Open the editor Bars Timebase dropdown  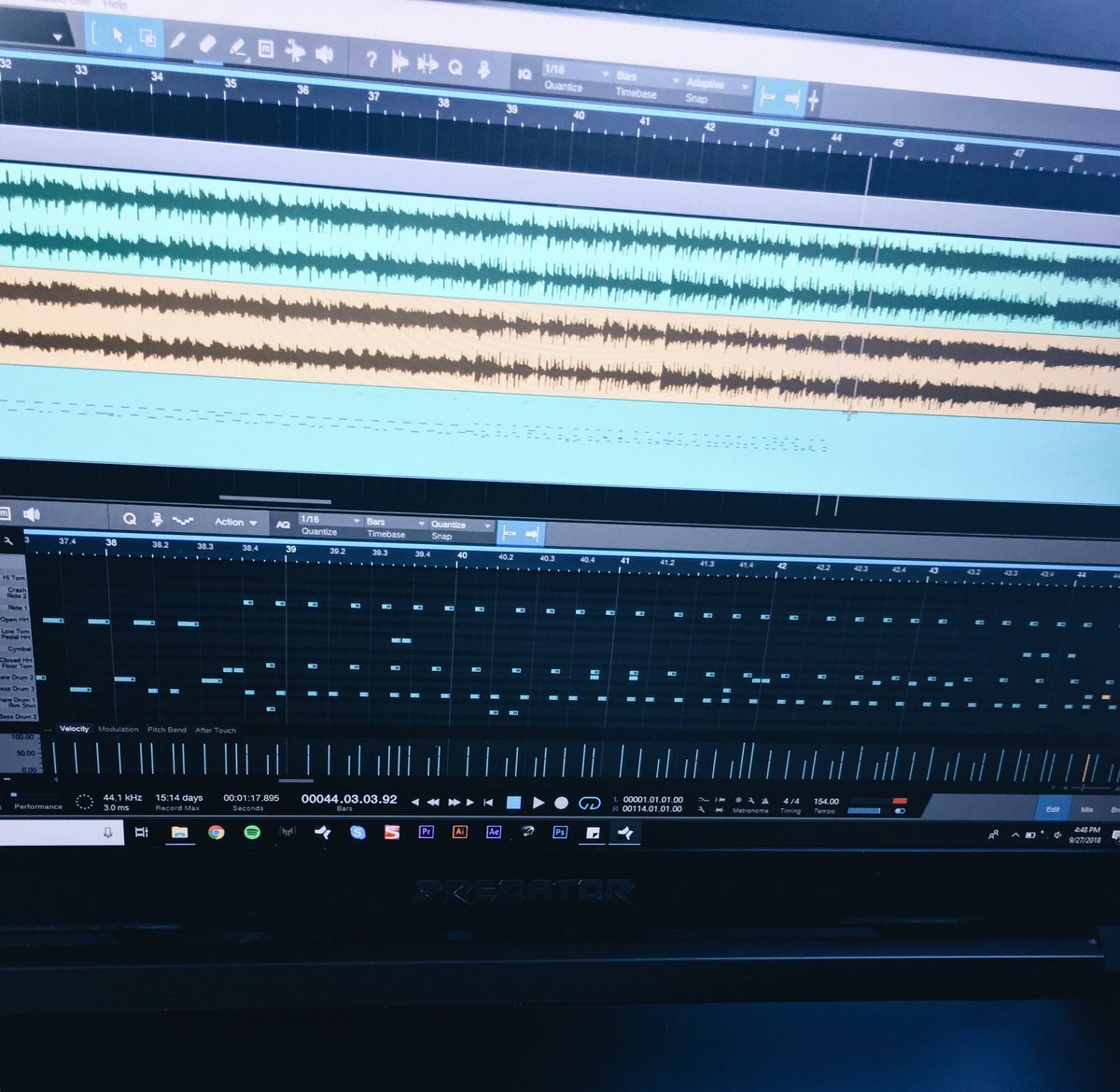coord(396,523)
